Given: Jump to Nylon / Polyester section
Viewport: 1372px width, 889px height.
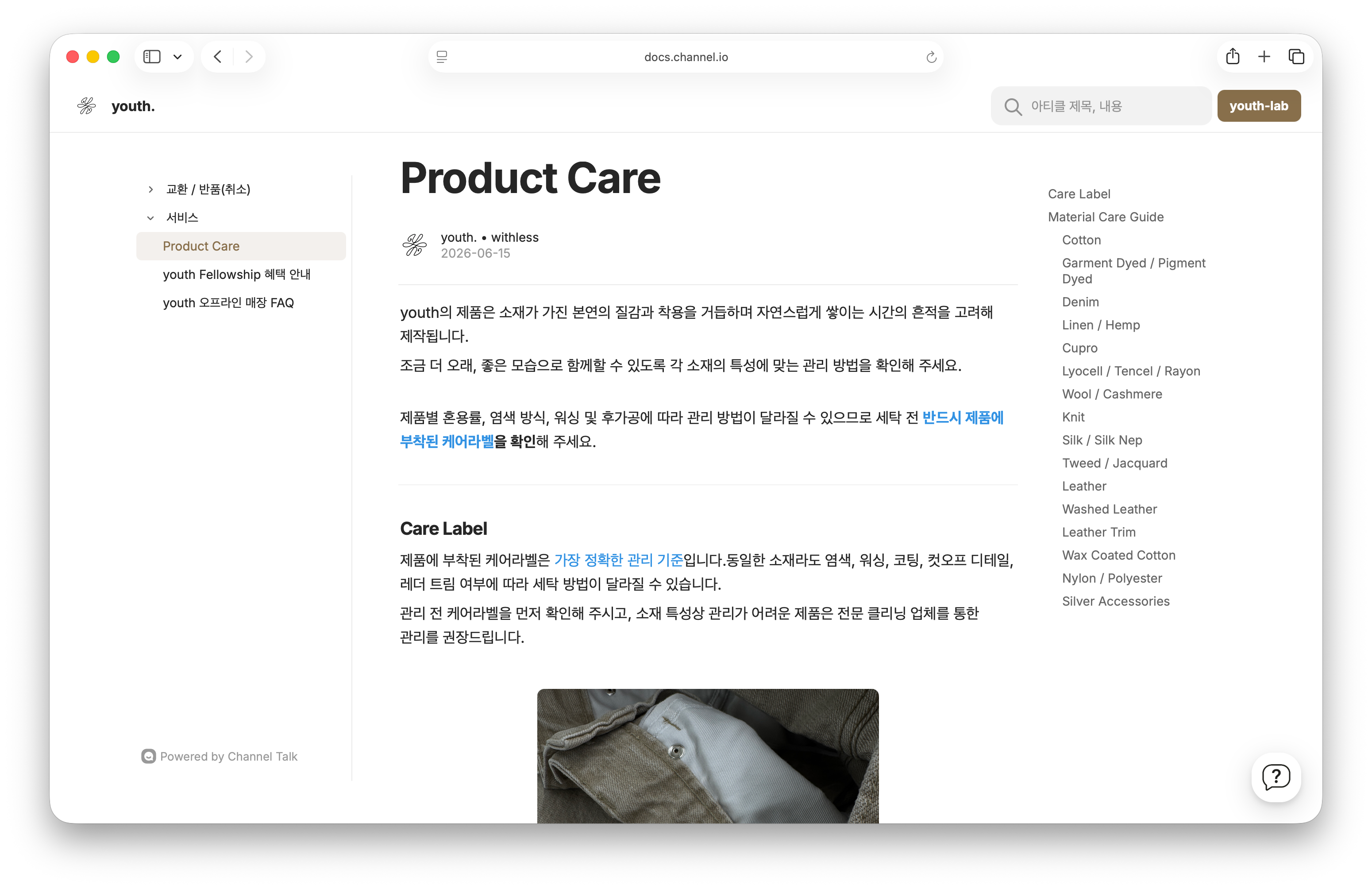Looking at the screenshot, I should click(x=1112, y=578).
